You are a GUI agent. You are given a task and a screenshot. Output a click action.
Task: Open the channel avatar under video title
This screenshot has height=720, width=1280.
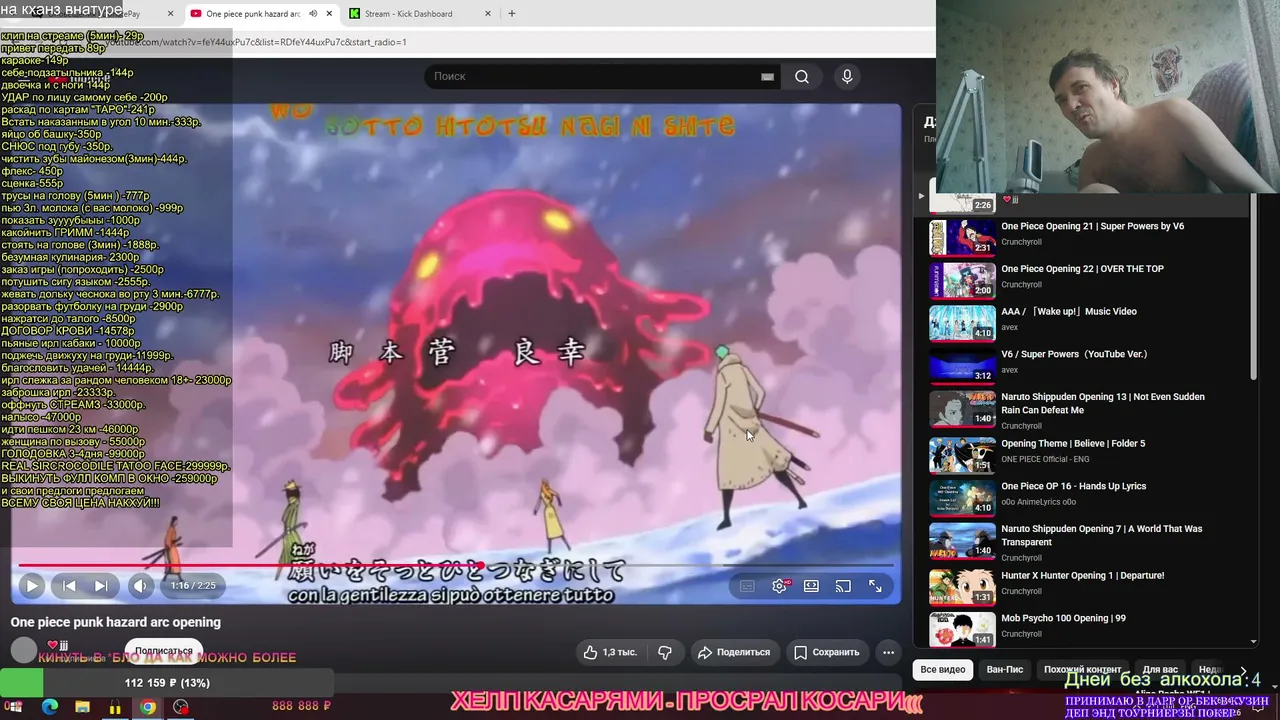tap(24, 651)
